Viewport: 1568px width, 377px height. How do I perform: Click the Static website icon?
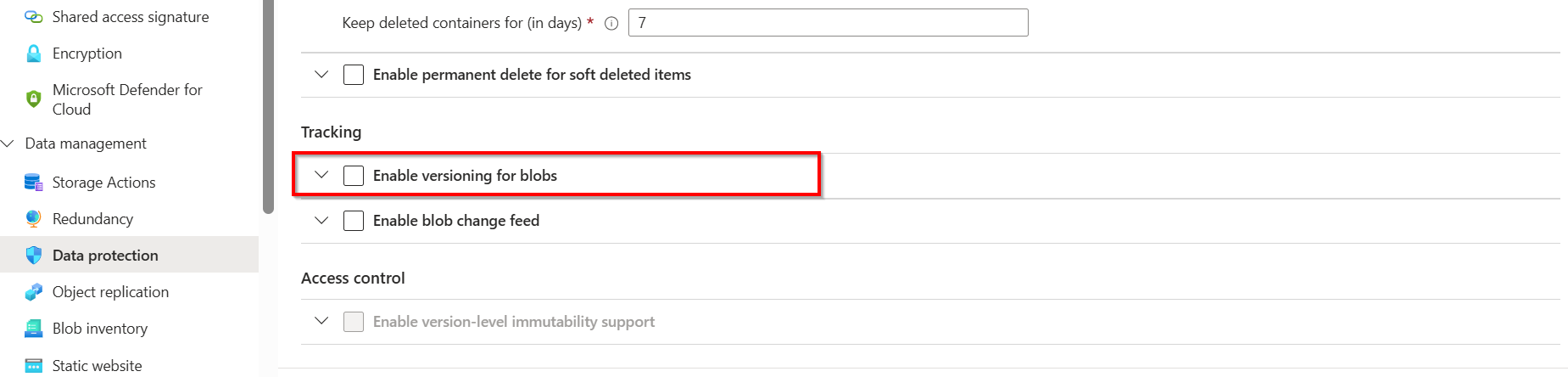click(34, 366)
